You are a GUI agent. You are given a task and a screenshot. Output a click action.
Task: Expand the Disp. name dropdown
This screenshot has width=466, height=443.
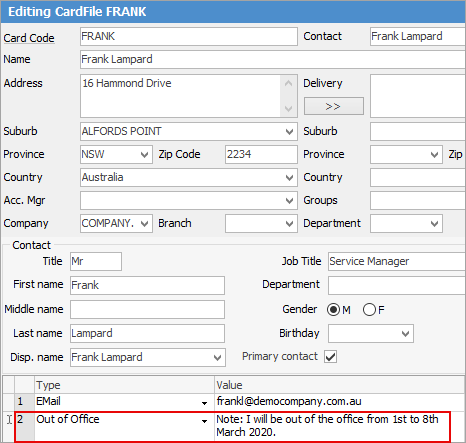pyautogui.click(x=217, y=358)
